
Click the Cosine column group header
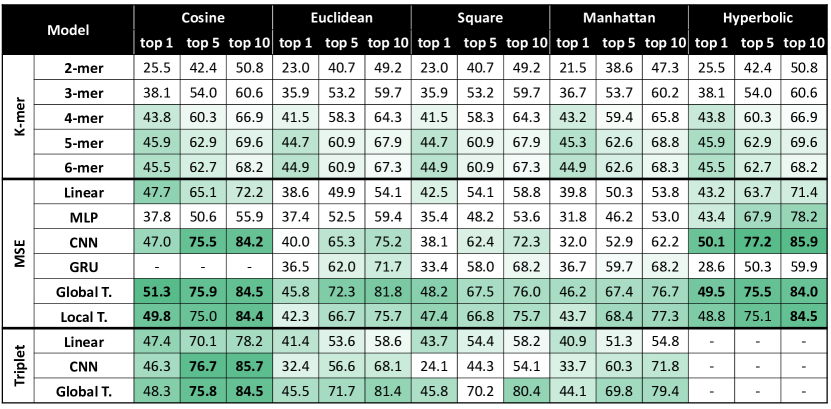click(203, 17)
